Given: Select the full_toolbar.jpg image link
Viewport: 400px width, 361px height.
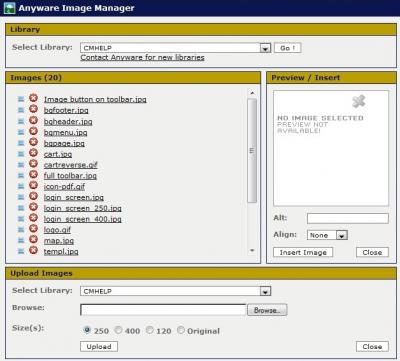Looking at the screenshot, I should [70, 176].
